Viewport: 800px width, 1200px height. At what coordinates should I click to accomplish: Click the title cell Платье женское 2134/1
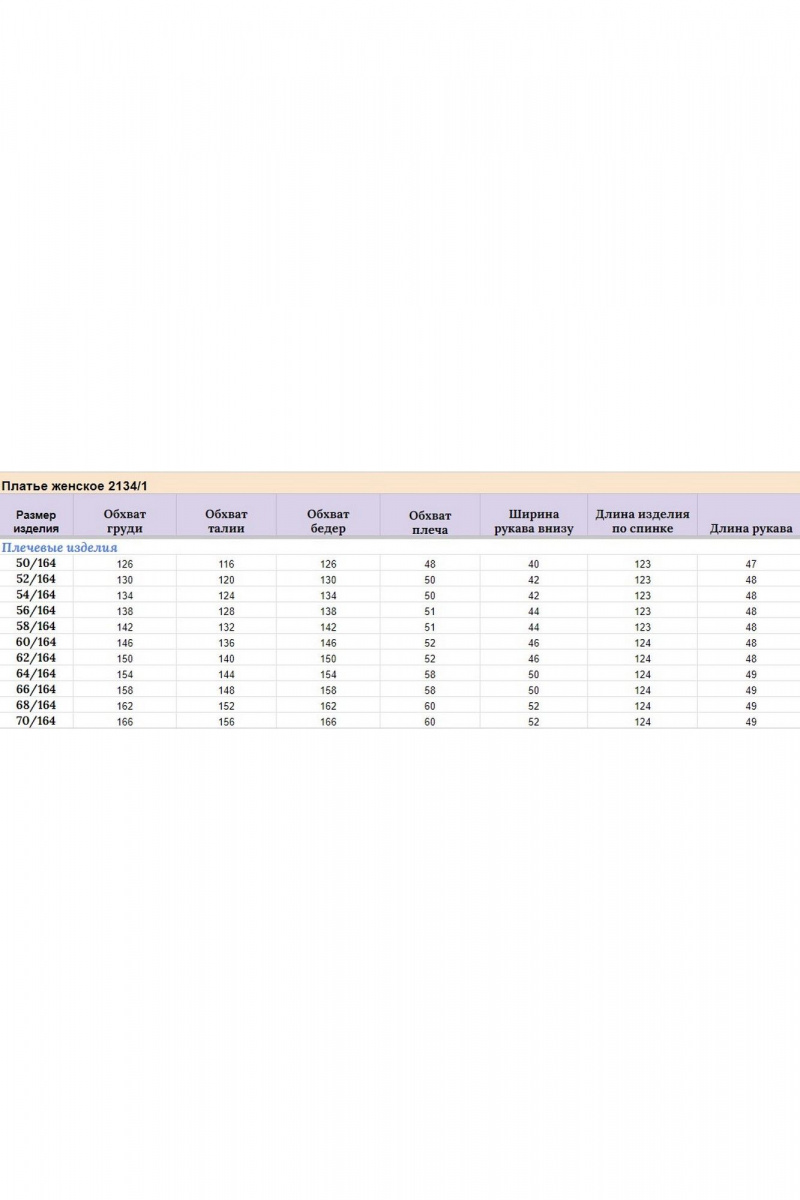(75, 486)
